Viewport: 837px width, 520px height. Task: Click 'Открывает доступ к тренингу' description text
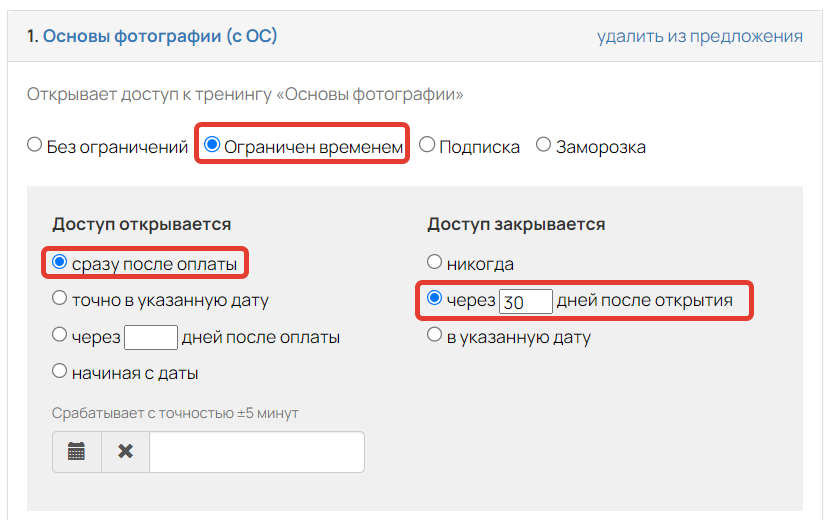tap(245, 94)
